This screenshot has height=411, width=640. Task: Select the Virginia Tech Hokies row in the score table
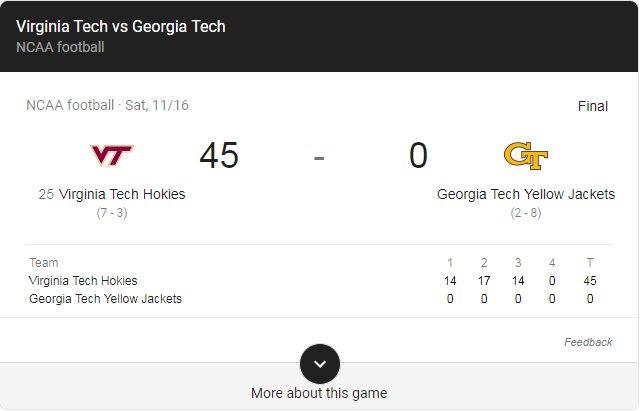pos(313,281)
